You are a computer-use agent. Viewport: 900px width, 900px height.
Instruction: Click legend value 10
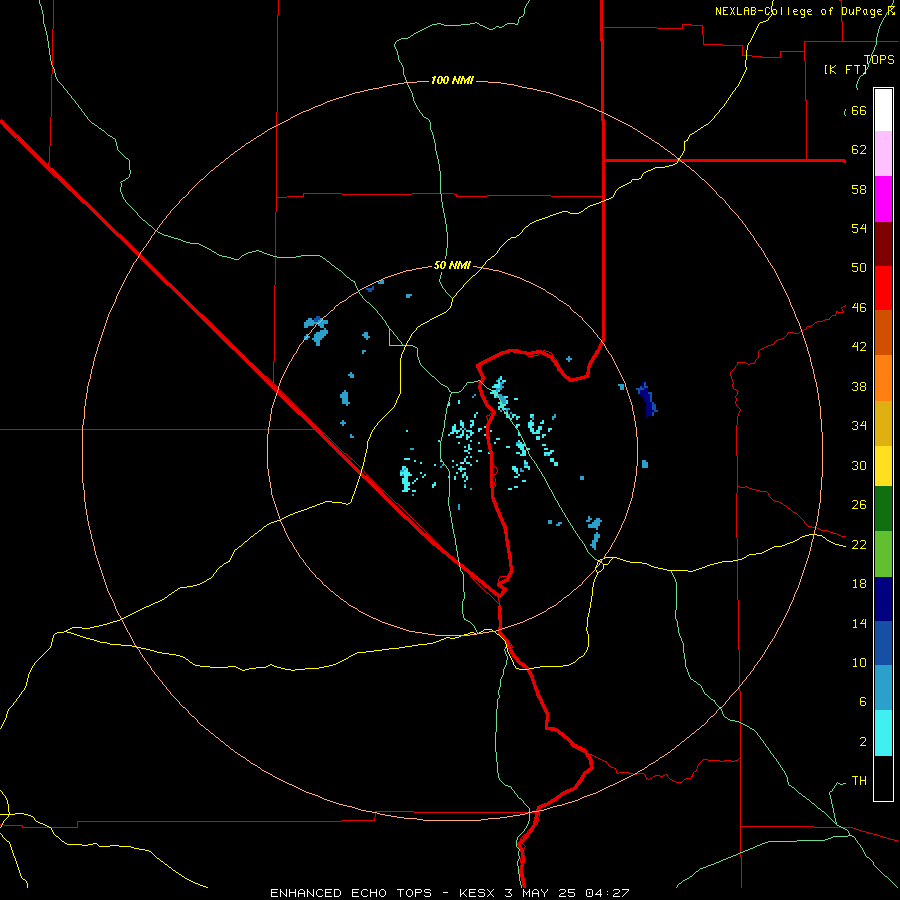coord(859,662)
